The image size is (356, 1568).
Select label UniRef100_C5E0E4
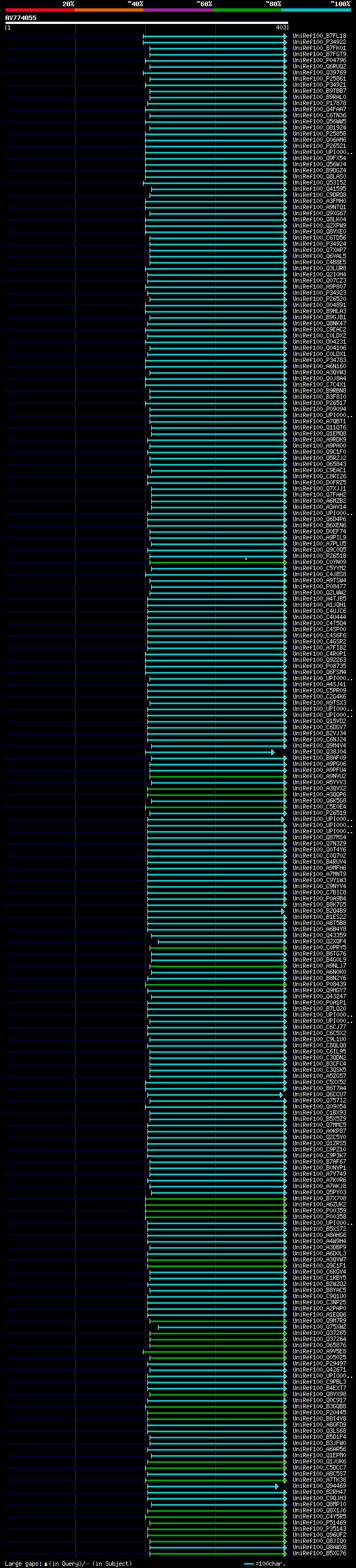[x=319, y=807]
